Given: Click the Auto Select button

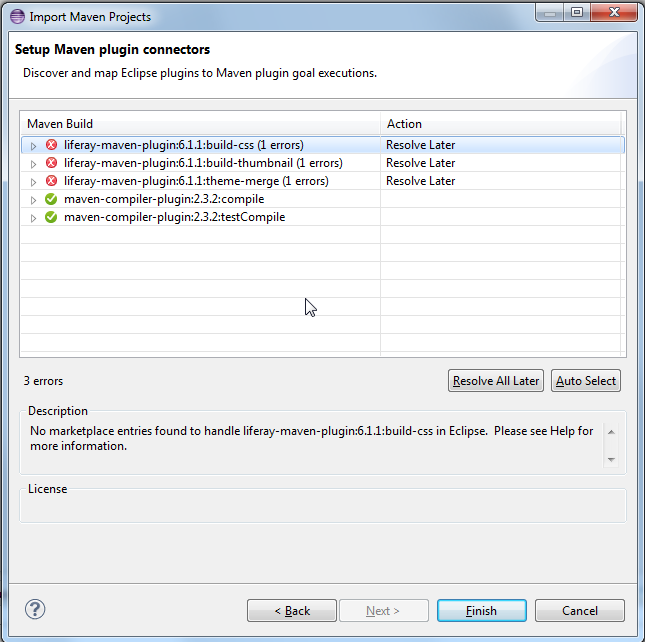Looking at the screenshot, I should point(586,380).
